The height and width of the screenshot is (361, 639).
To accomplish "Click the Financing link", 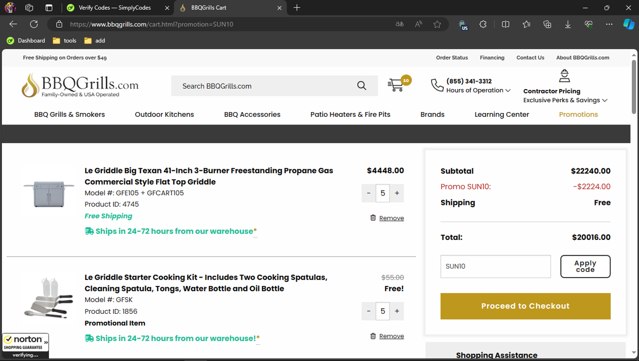I will [492, 58].
